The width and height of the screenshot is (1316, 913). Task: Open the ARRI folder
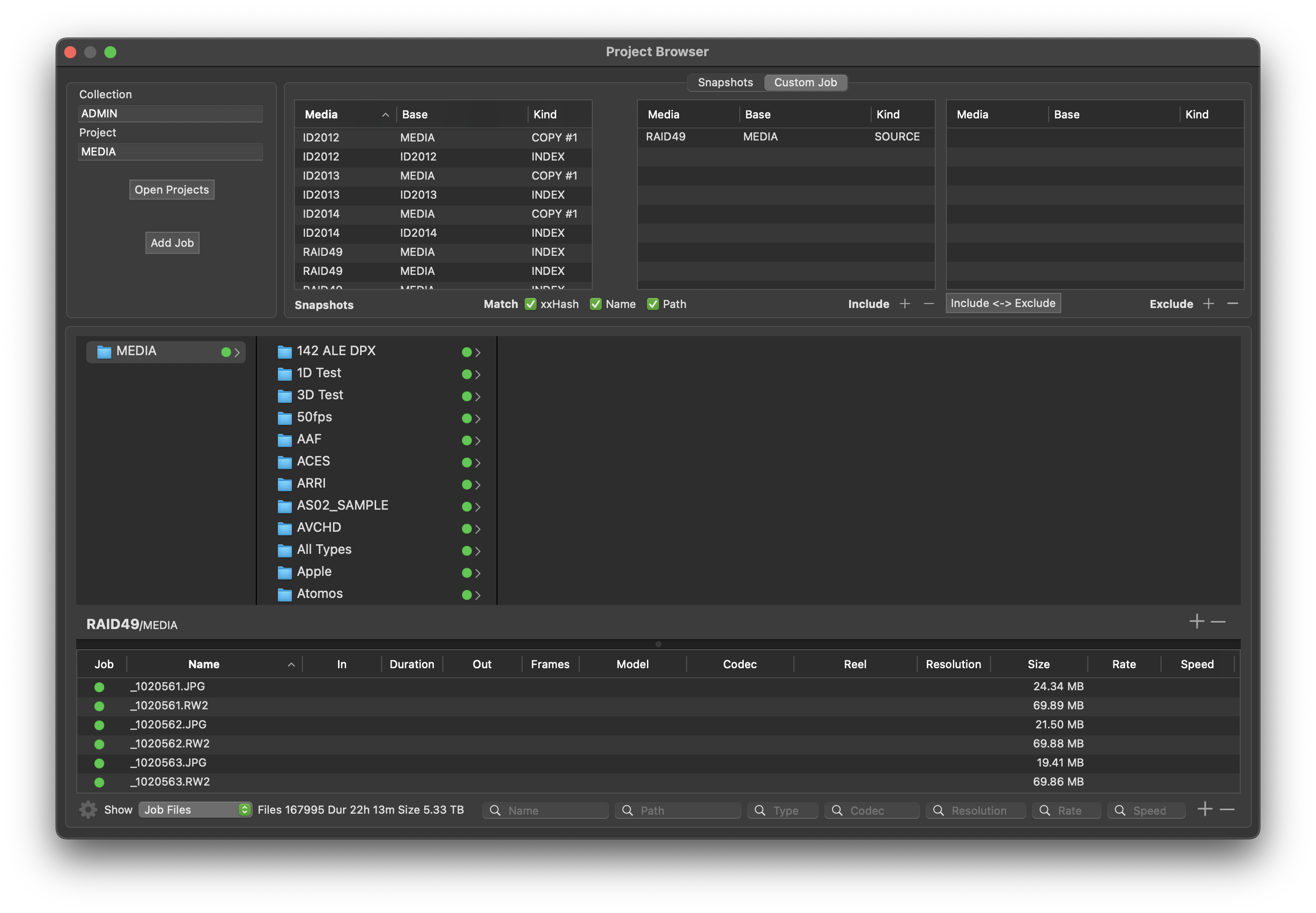[311, 484]
